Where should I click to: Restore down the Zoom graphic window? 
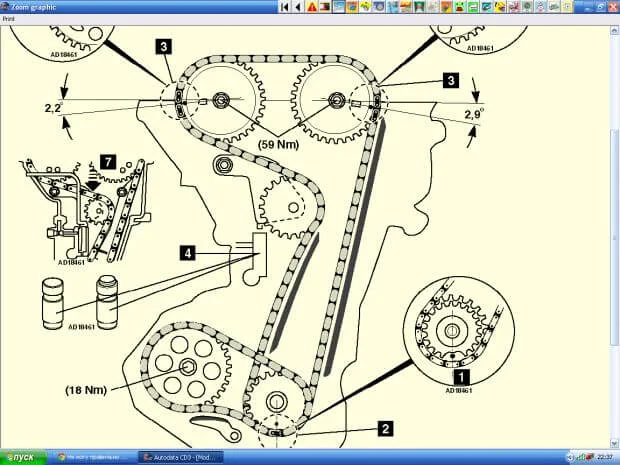pyautogui.click(x=599, y=5)
